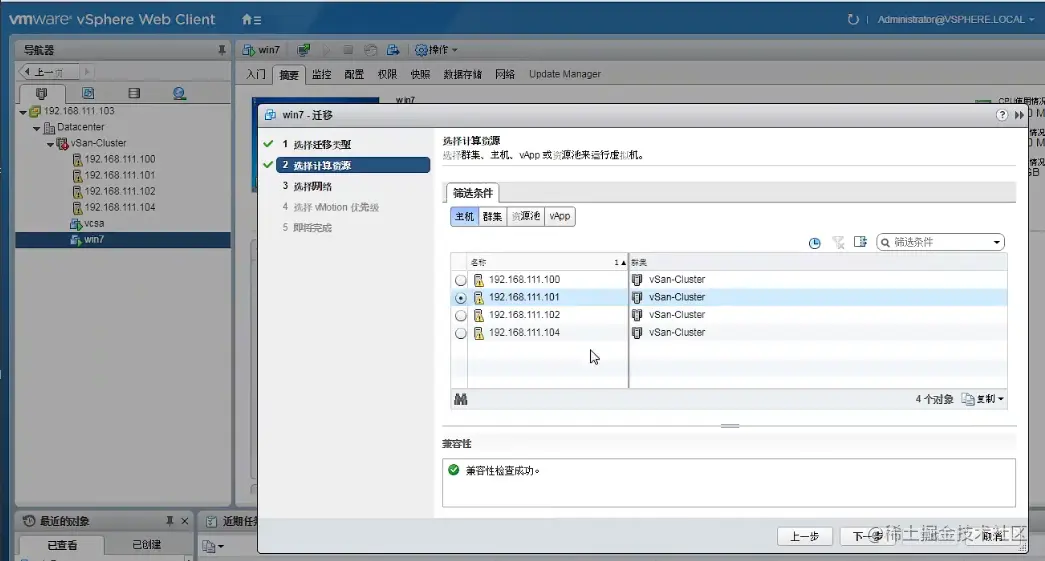Select radio button for host 192.168.111.102
The width and height of the screenshot is (1045, 561).
pos(461,315)
